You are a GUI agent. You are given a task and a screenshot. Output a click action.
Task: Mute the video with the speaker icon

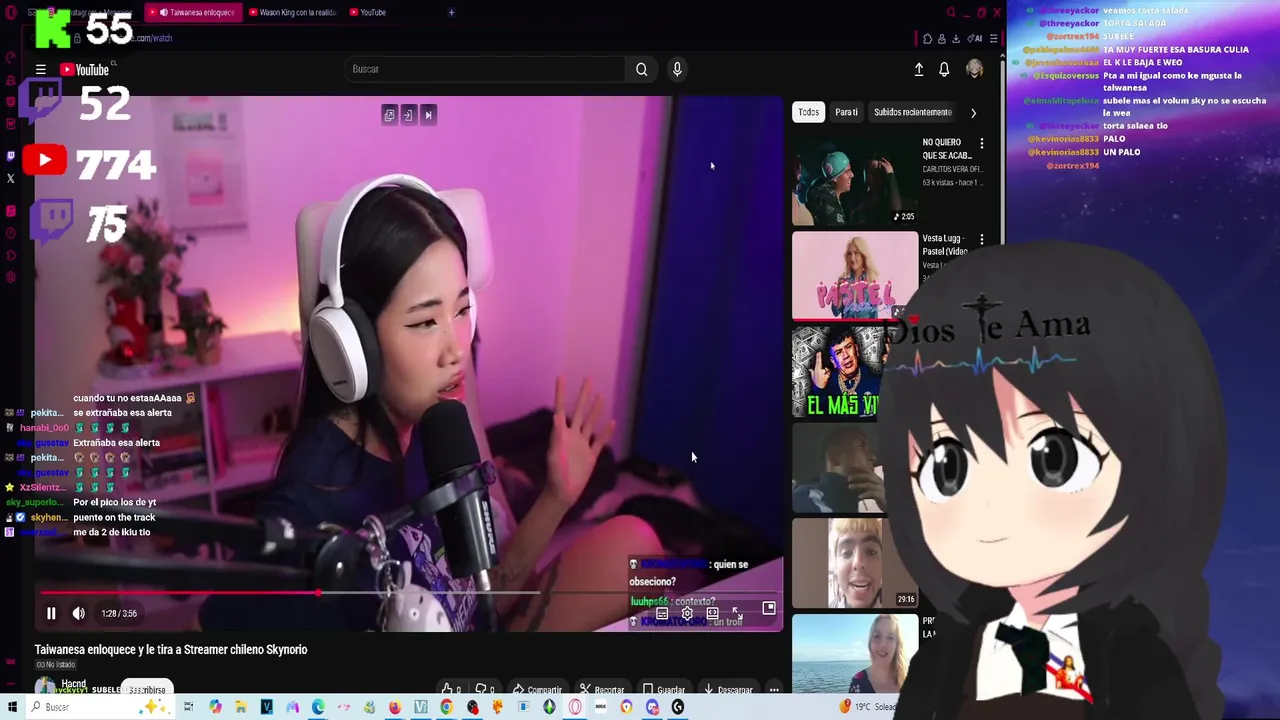point(79,613)
